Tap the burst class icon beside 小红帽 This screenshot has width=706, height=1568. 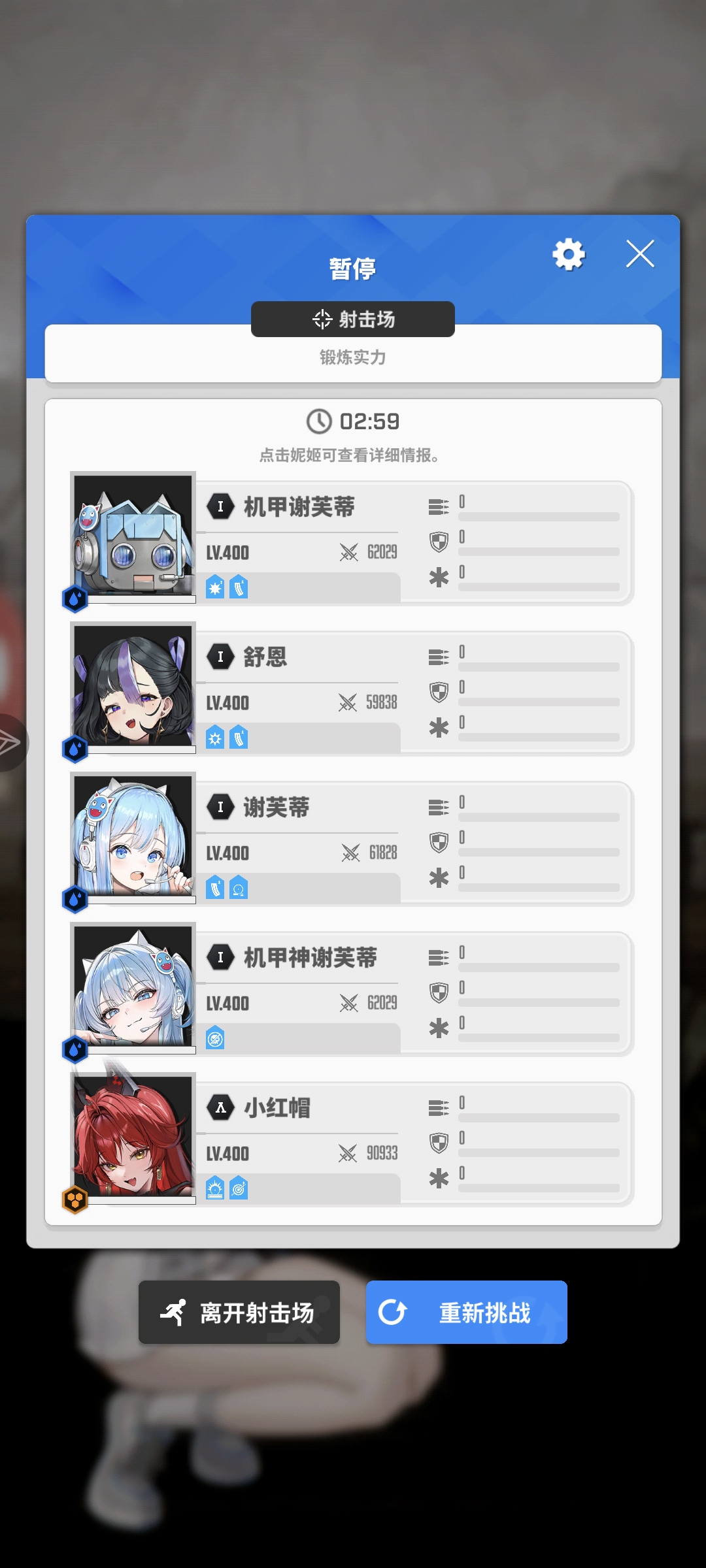click(x=220, y=1107)
